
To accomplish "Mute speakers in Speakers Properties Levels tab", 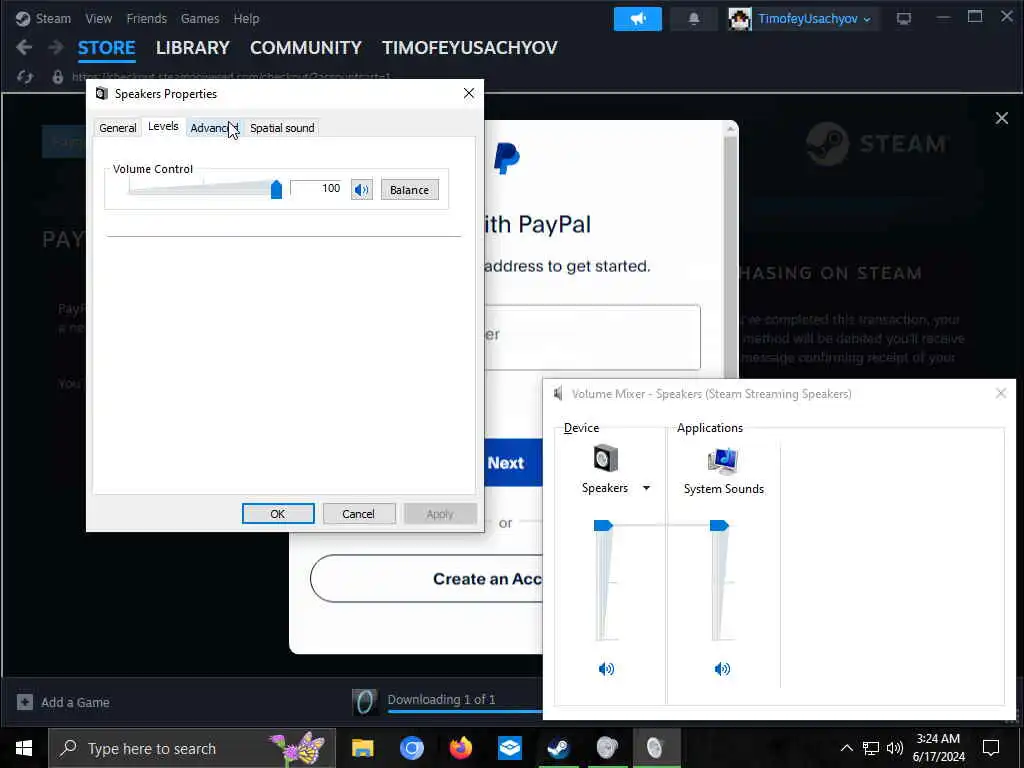I will tap(362, 189).
